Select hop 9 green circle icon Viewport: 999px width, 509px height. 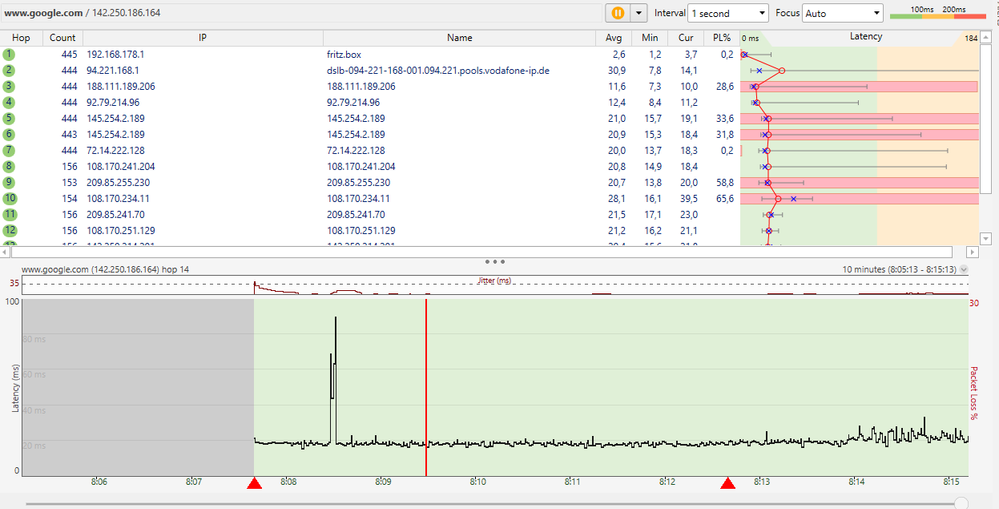click(9, 182)
